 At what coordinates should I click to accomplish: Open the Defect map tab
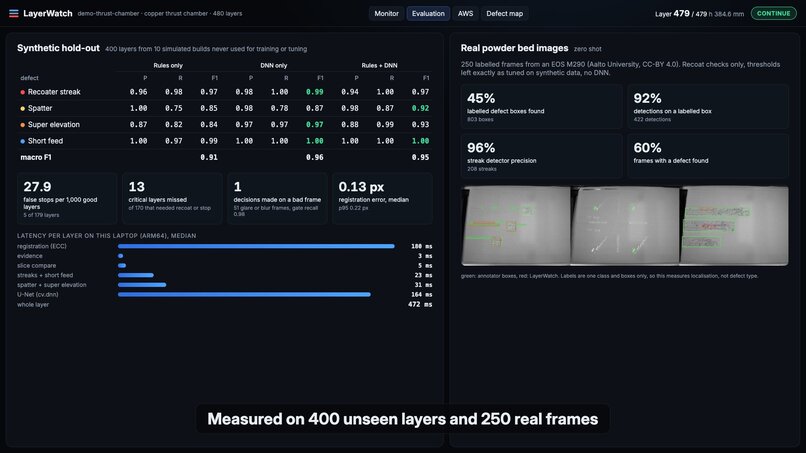[504, 13]
